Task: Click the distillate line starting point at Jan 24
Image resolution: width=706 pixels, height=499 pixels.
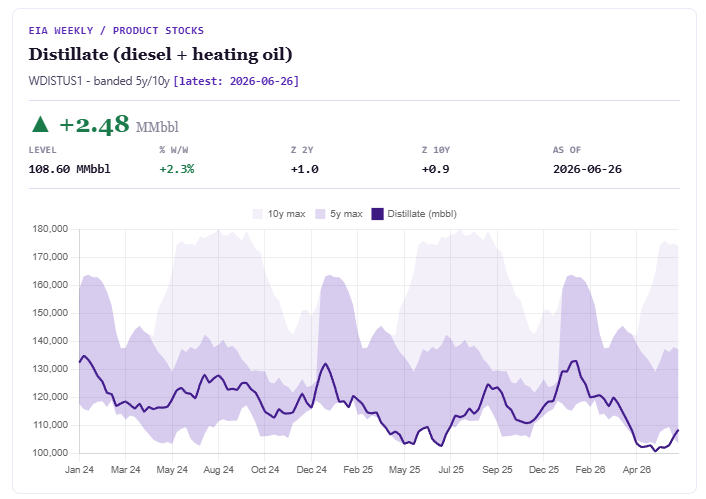Action: point(80,362)
